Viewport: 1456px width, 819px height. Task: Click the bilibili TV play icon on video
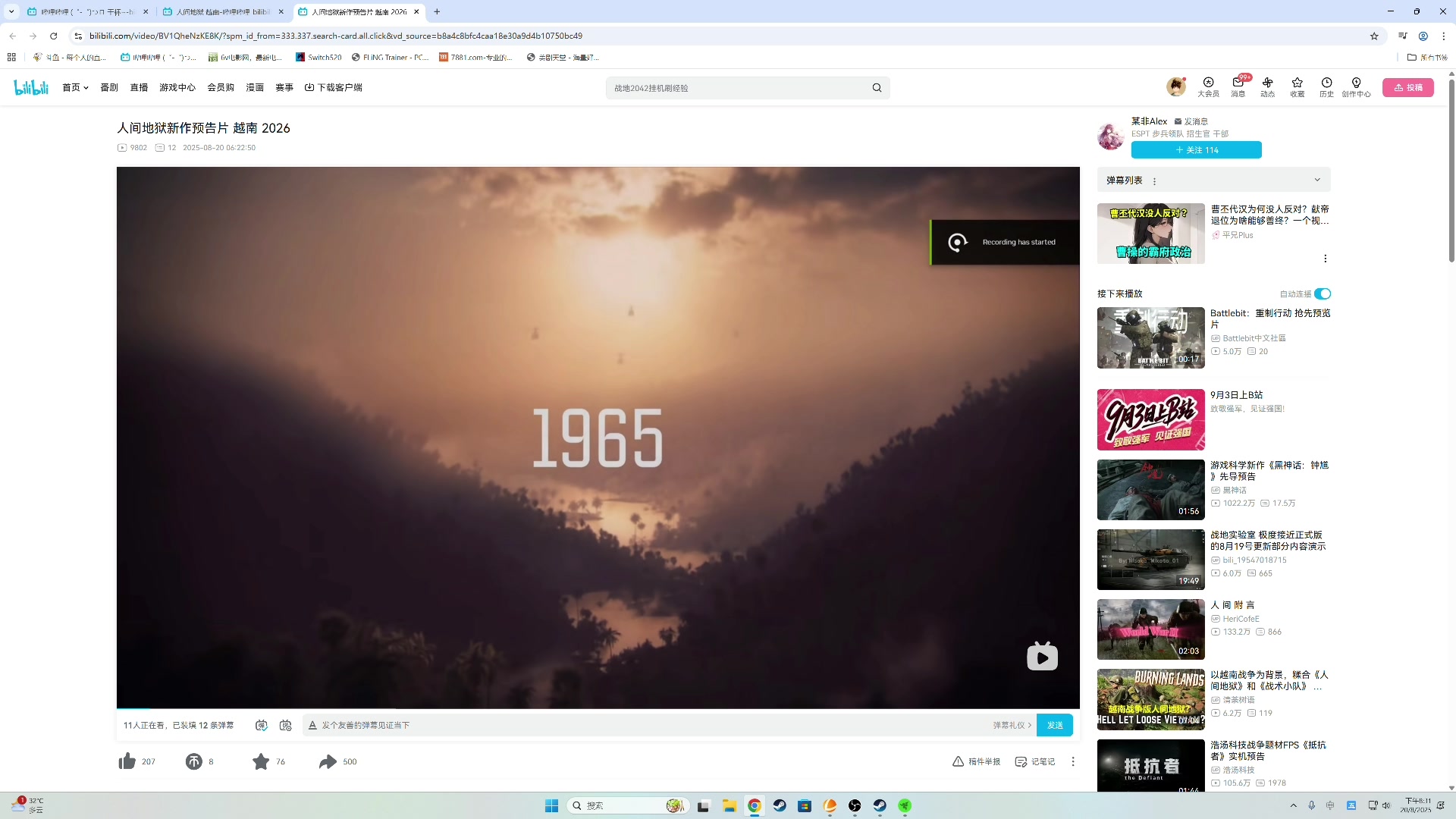[1042, 656]
